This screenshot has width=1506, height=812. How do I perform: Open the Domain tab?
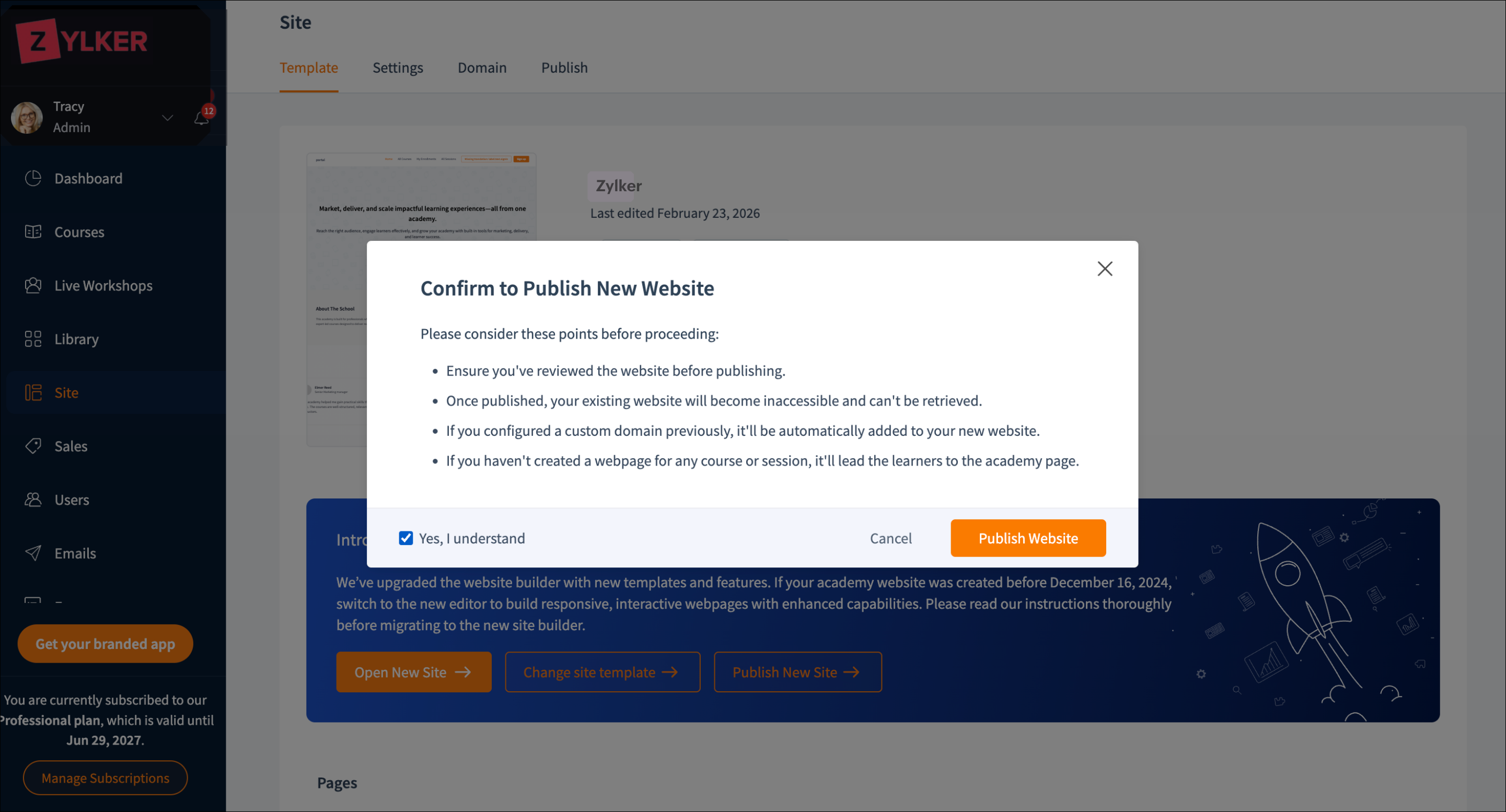482,68
